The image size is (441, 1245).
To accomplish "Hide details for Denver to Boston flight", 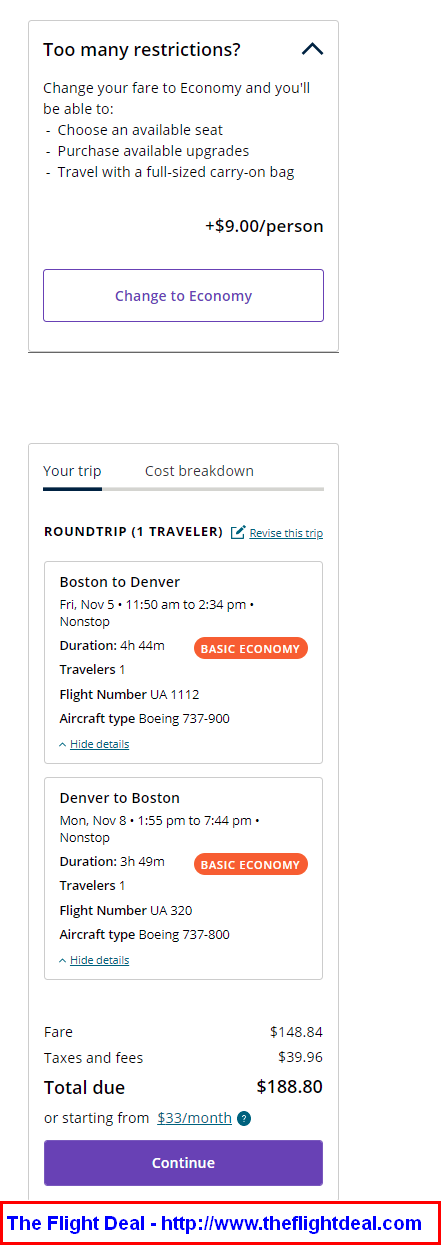I will (x=99, y=960).
